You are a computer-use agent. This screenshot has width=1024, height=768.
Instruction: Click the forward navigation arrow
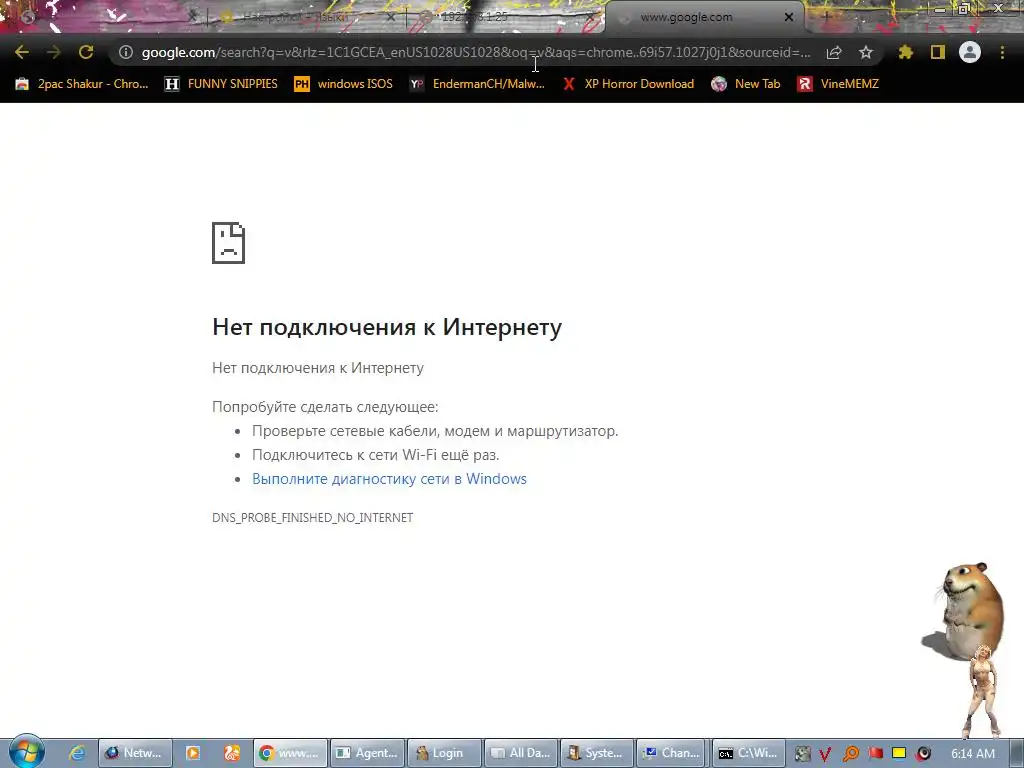coord(54,52)
